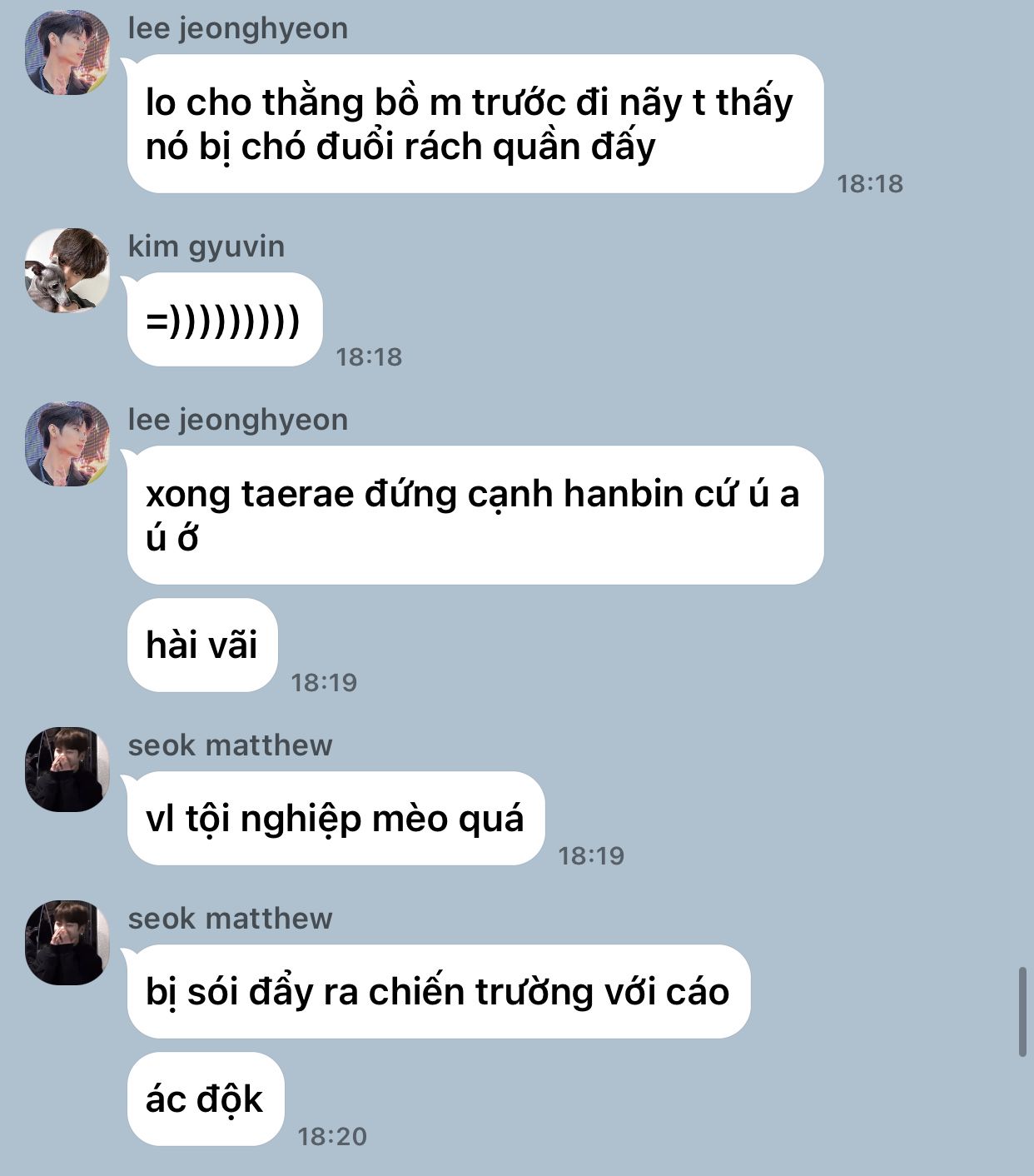The width and height of the screenshot is (1034, 1176).
Task: Click the second 'lee jeonghyeon' sender name
Action: point(238,420)
